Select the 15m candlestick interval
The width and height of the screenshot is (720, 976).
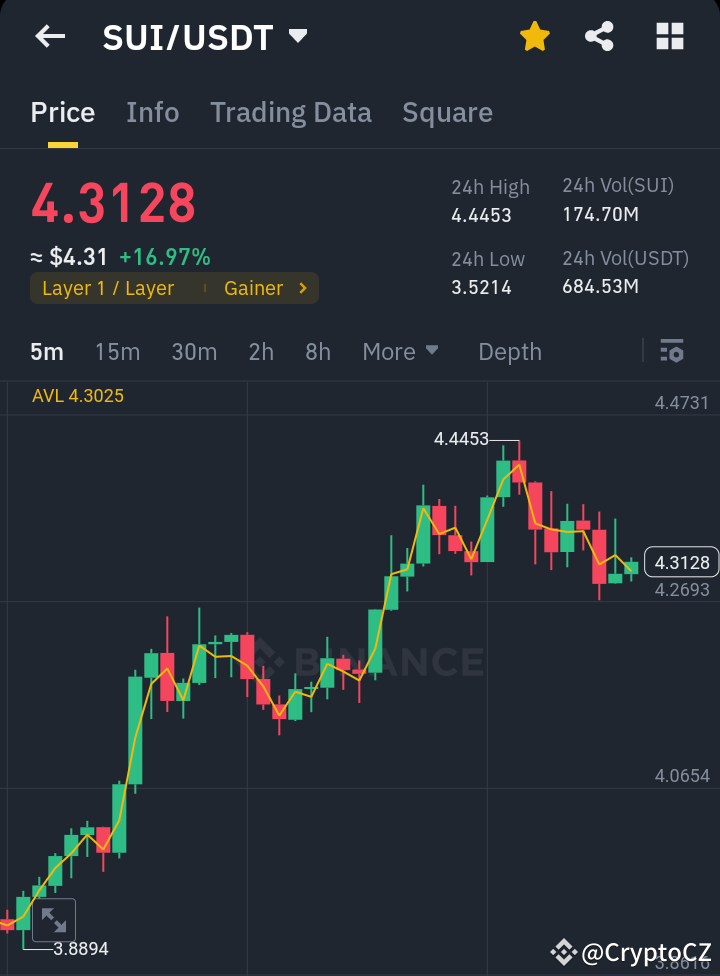click(117, 352)
